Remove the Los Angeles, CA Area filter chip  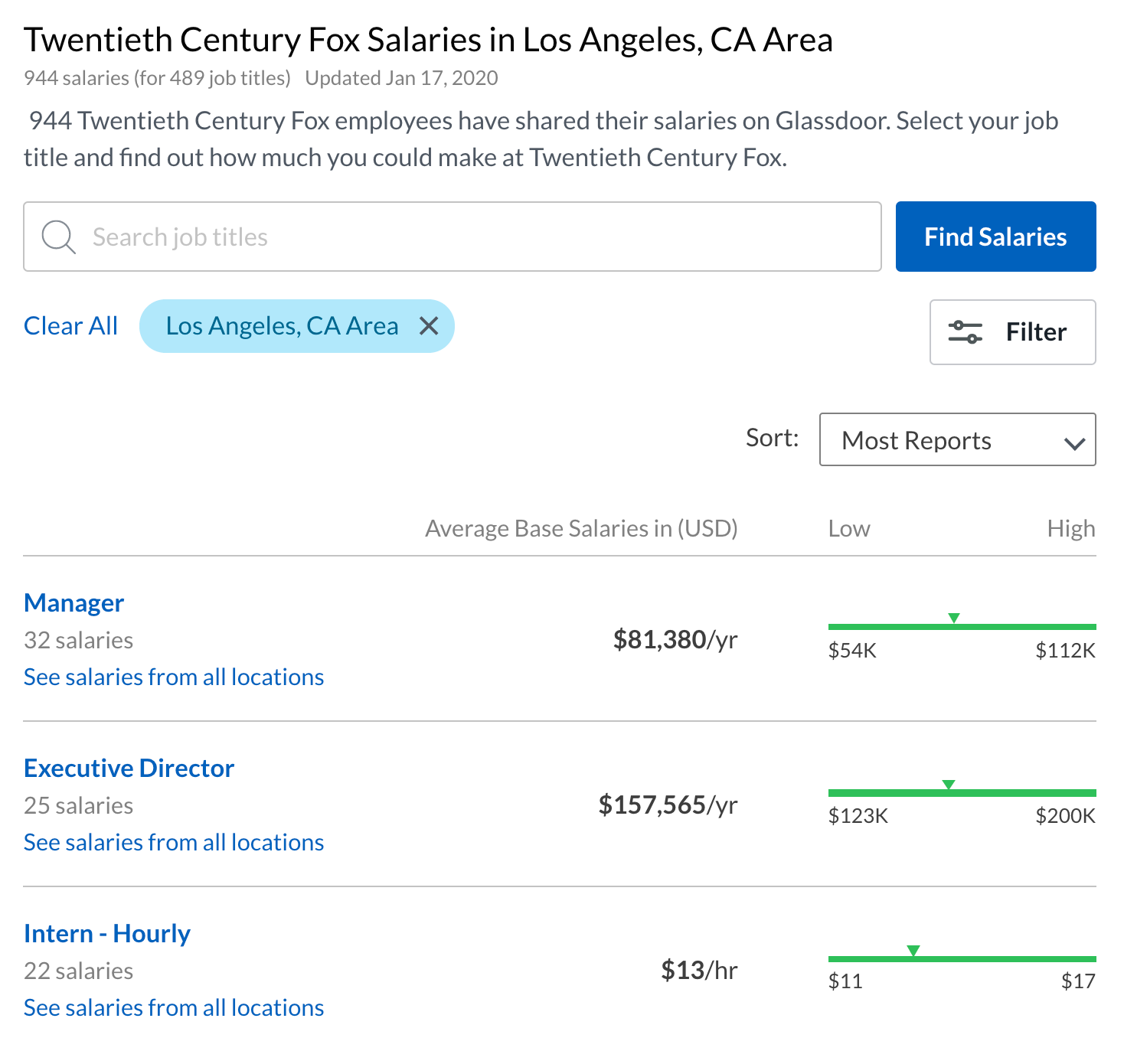[429, 326]
